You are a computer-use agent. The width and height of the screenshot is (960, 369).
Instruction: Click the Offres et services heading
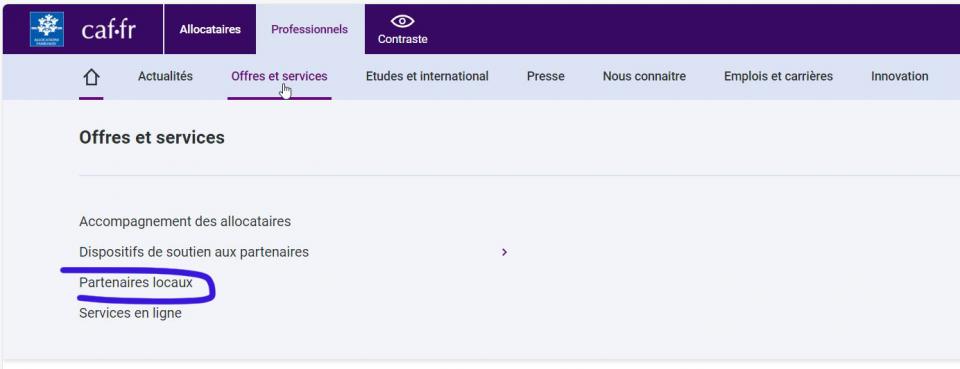tap(152, 138)
